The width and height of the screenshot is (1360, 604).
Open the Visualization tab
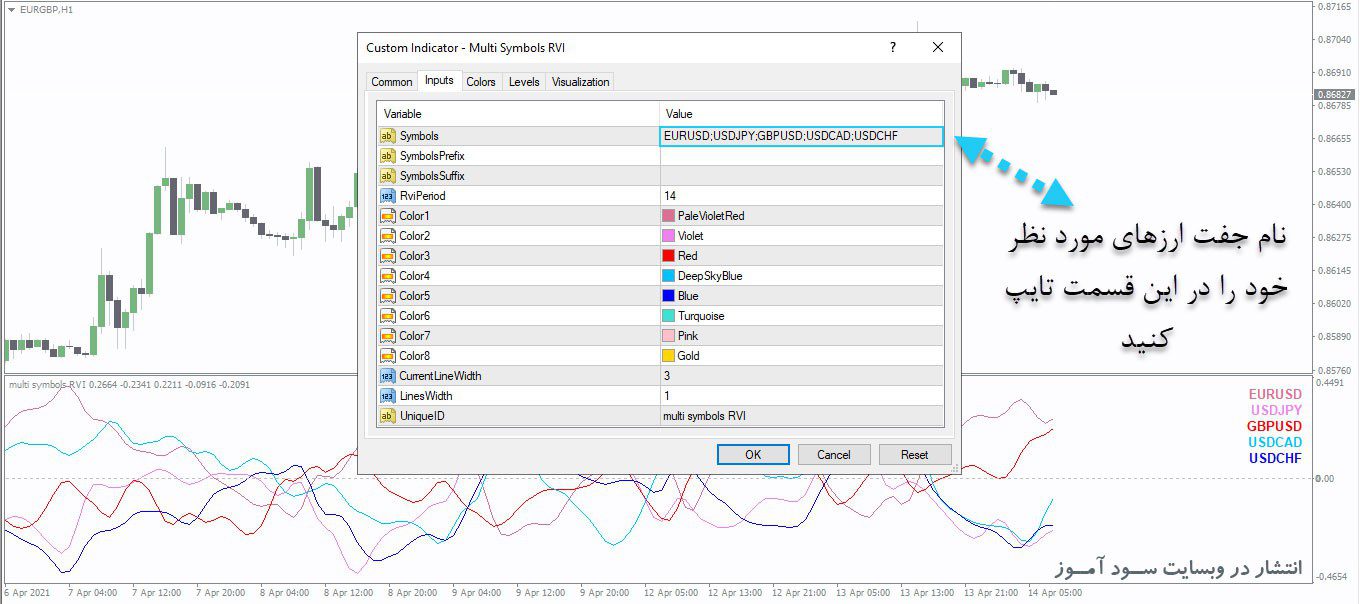(580, 82)
